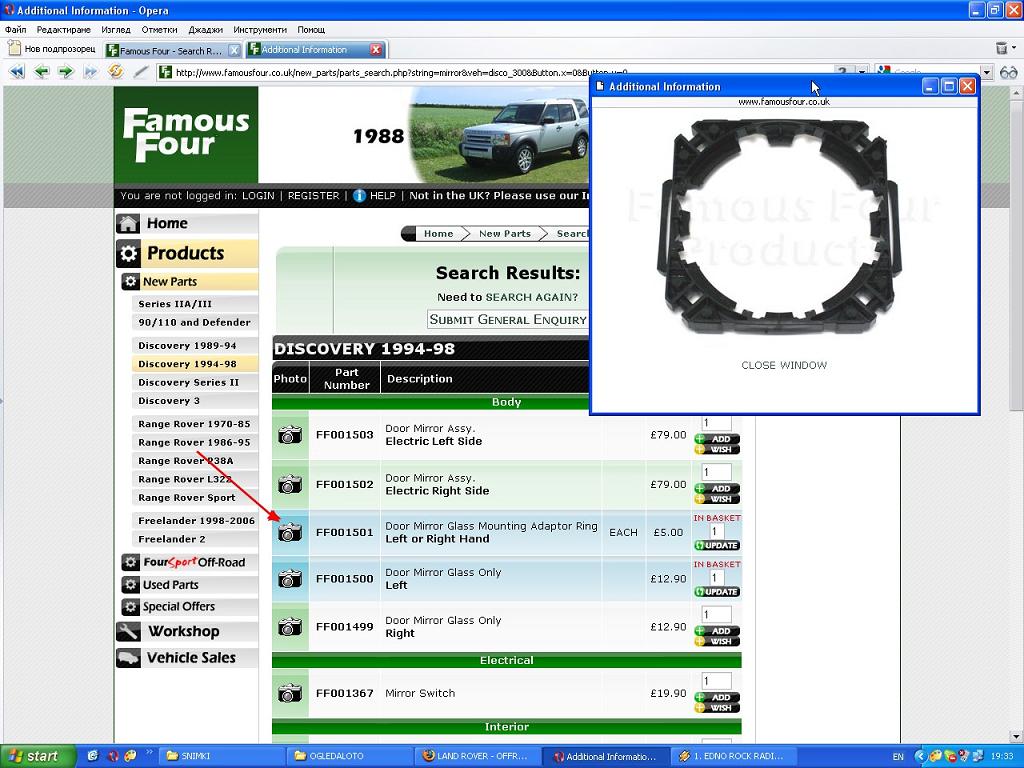Click the Products gear icon in sidebar
Screen dimensions: 1024x768
pos(129,253)
